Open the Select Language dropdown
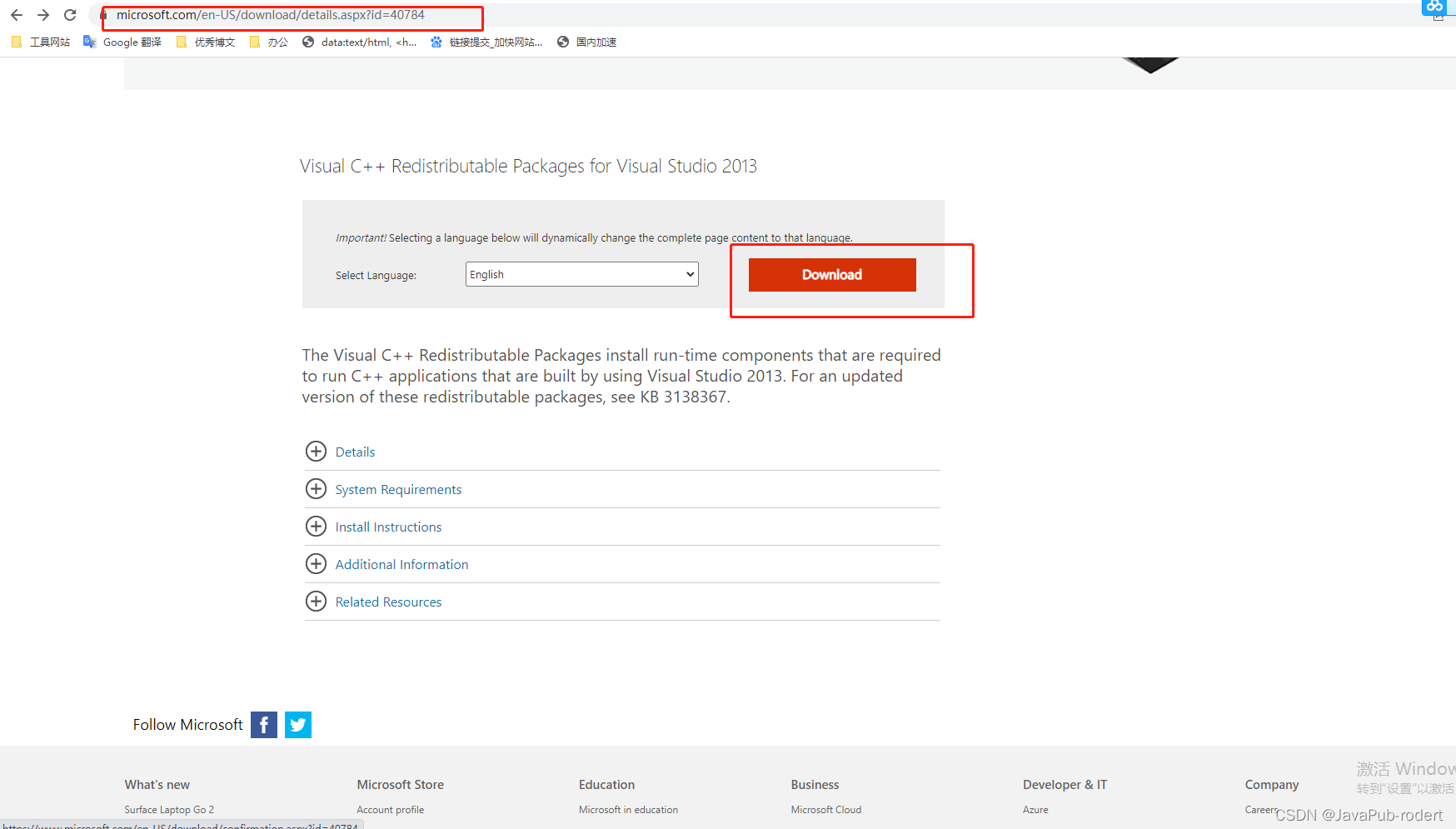 tap(581, 273)
